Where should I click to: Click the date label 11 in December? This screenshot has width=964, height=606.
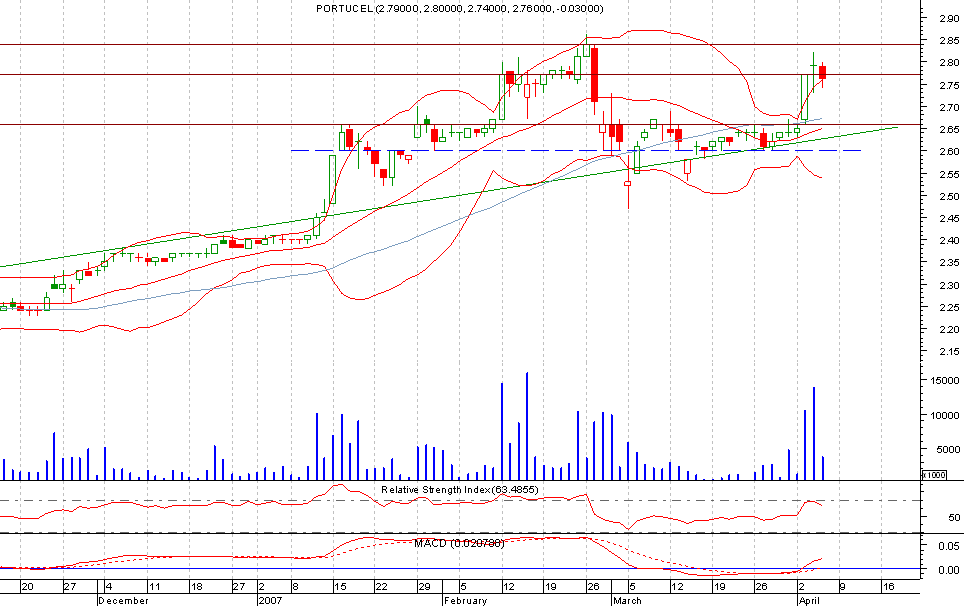pyautogui.click(x=154, y=586)
